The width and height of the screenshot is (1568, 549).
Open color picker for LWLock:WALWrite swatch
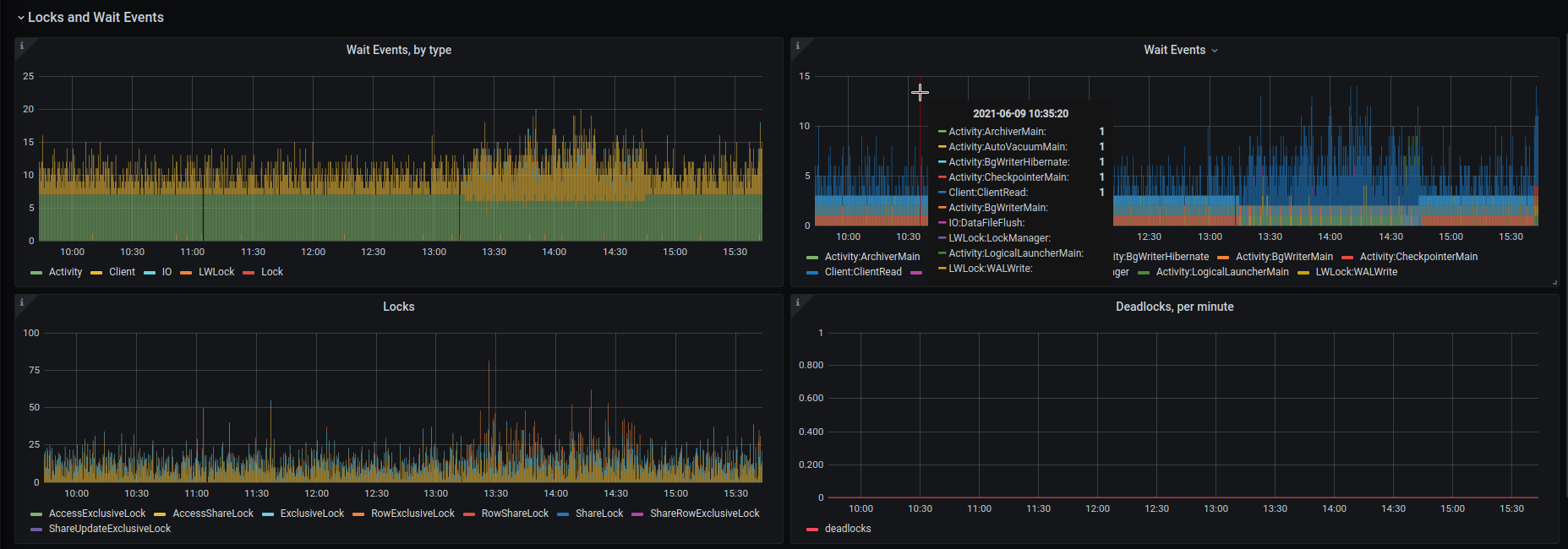[1303, 273]
